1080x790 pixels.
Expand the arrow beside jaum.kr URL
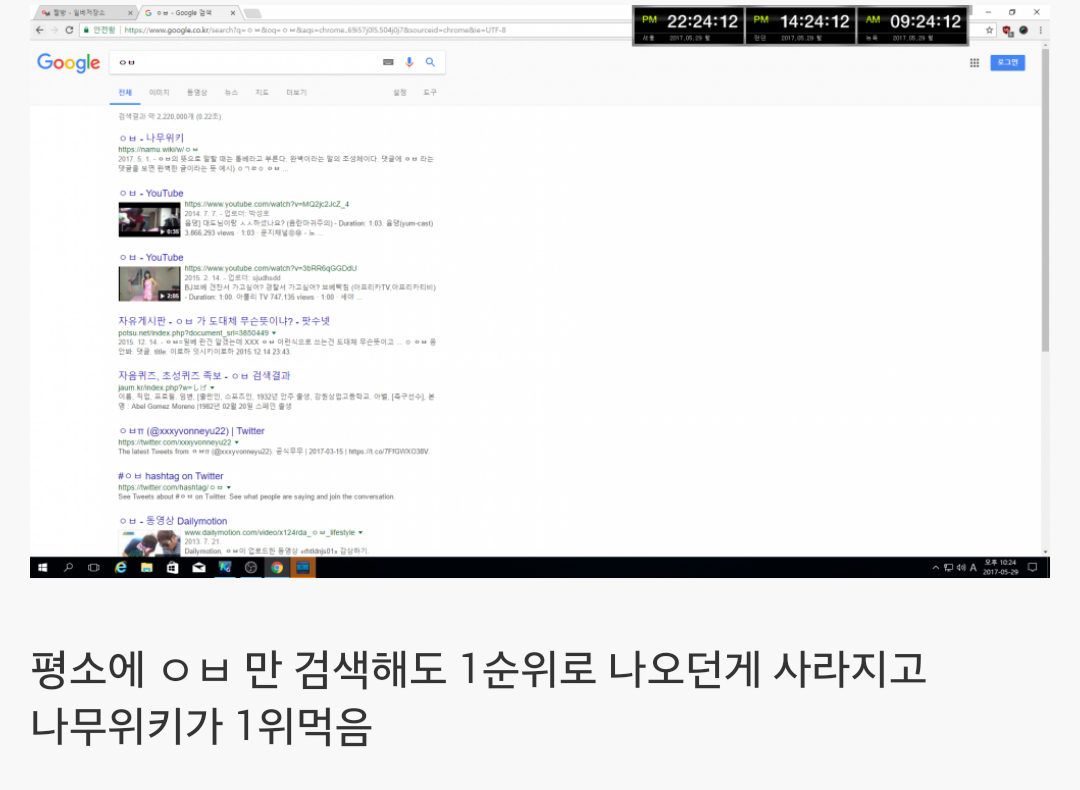coord(212,388)
